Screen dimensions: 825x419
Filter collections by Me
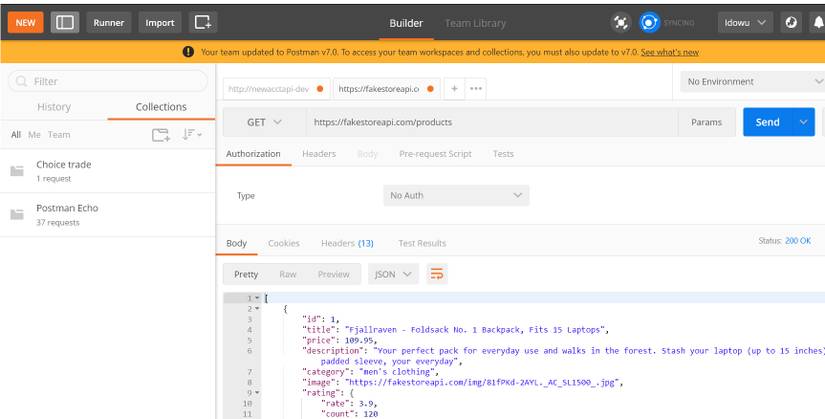coord(34,135)
